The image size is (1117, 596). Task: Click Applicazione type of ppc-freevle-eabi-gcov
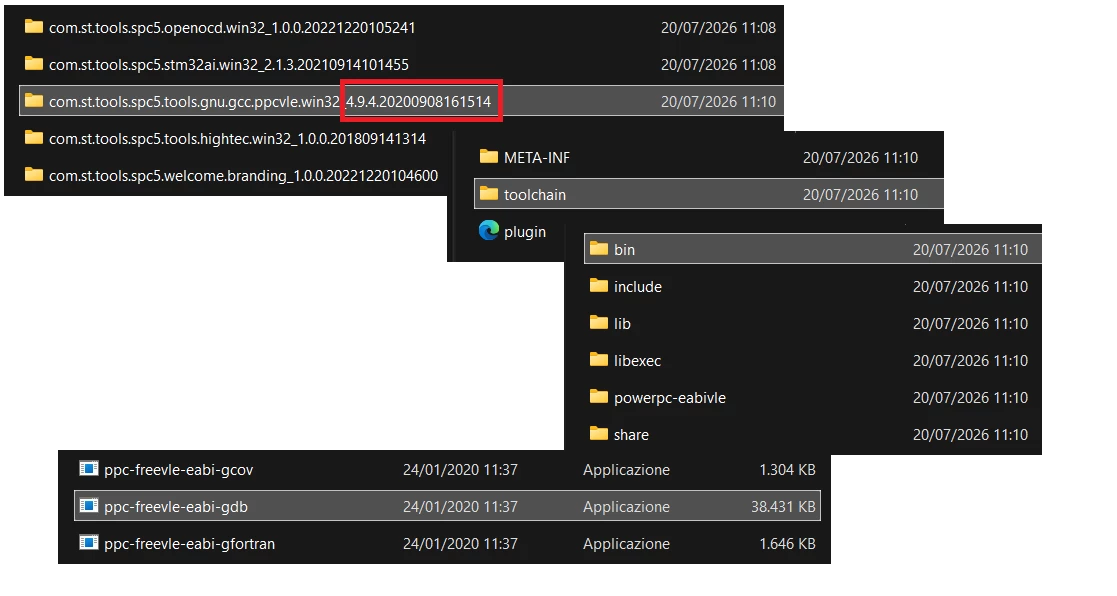[626, 470]
